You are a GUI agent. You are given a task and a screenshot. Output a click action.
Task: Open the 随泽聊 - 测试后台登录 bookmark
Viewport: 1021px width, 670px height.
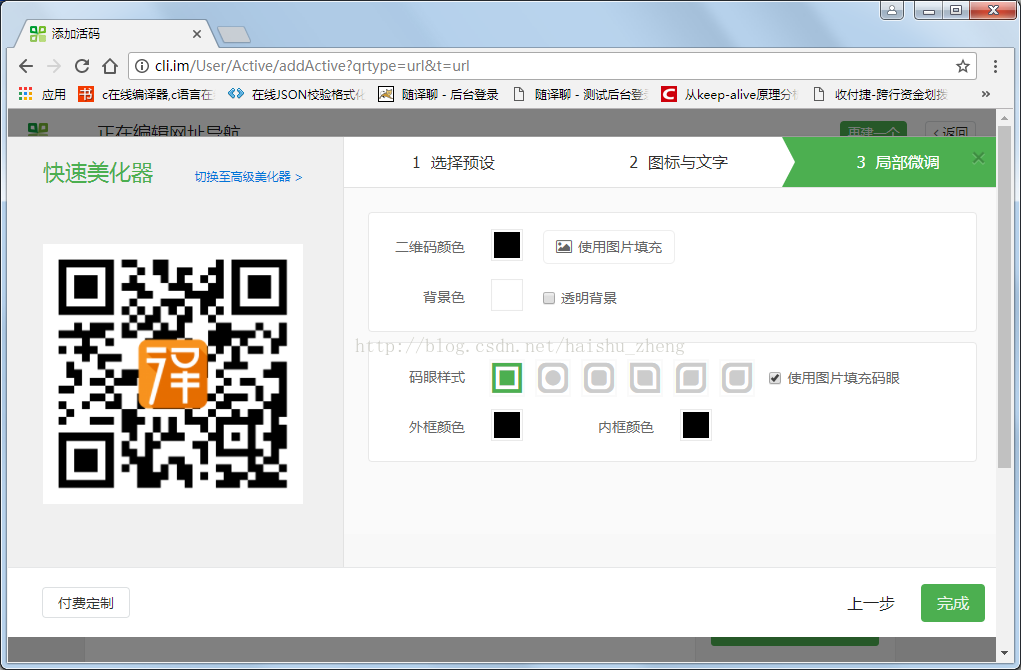tap(581, 94)
